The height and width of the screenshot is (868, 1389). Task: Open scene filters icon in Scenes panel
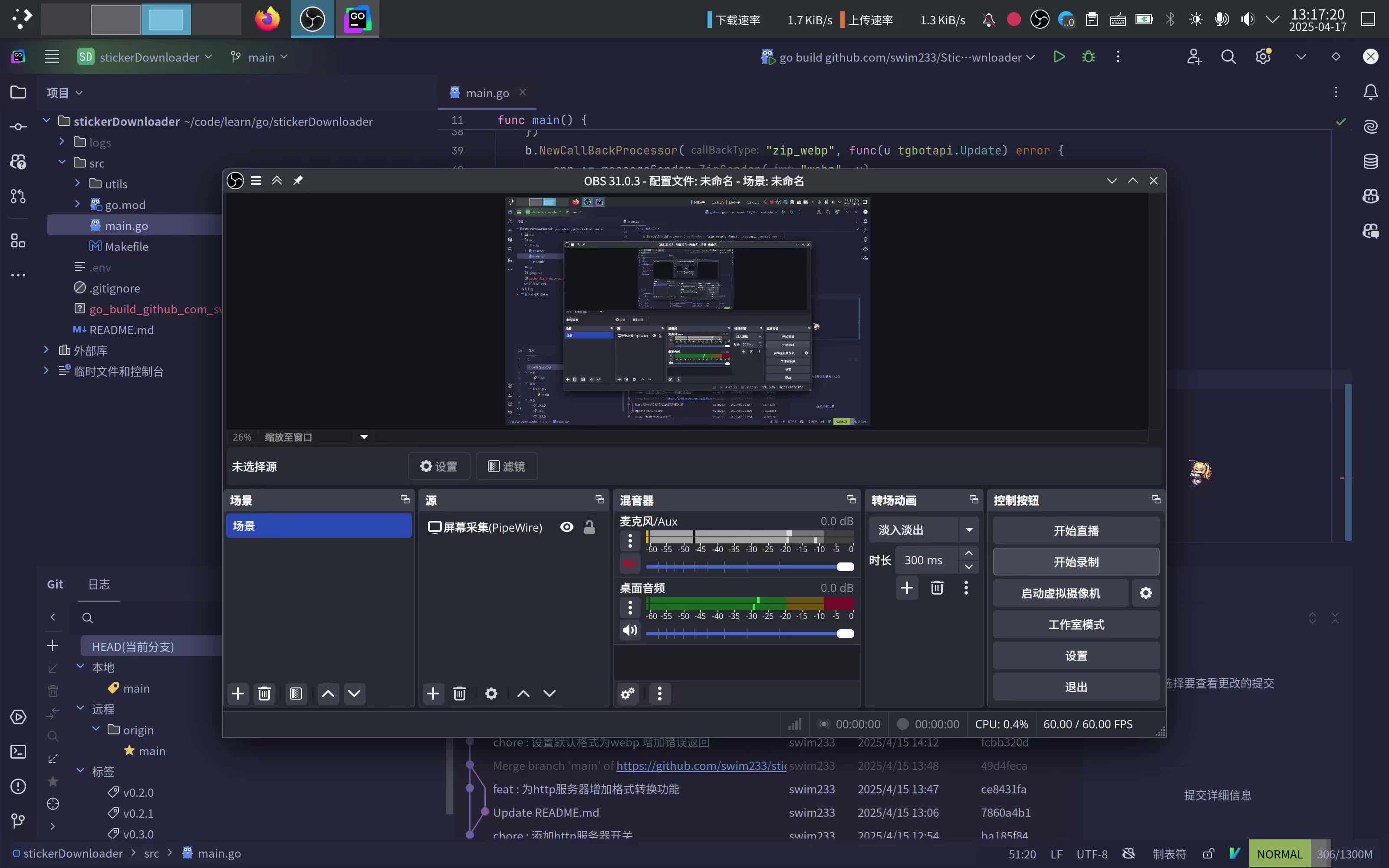(296, 694)
